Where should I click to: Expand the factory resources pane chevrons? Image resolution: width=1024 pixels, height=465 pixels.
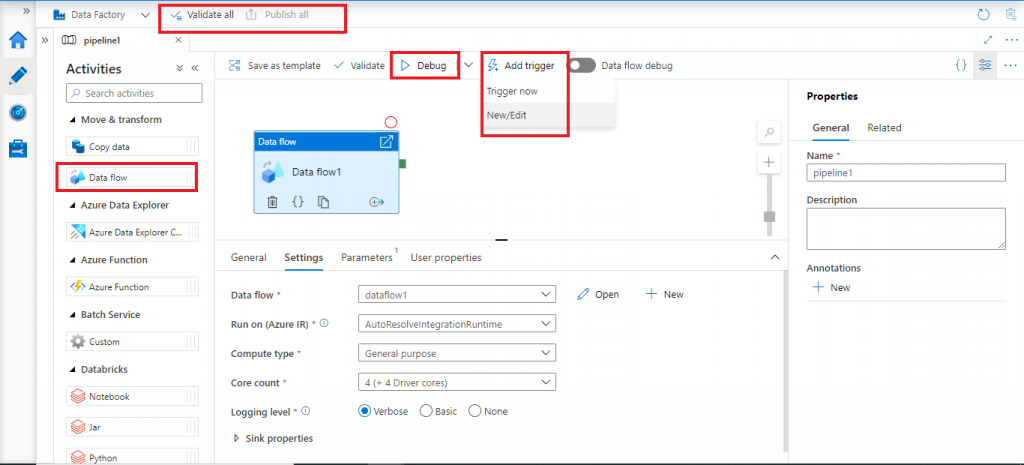[x=45, y=40]
